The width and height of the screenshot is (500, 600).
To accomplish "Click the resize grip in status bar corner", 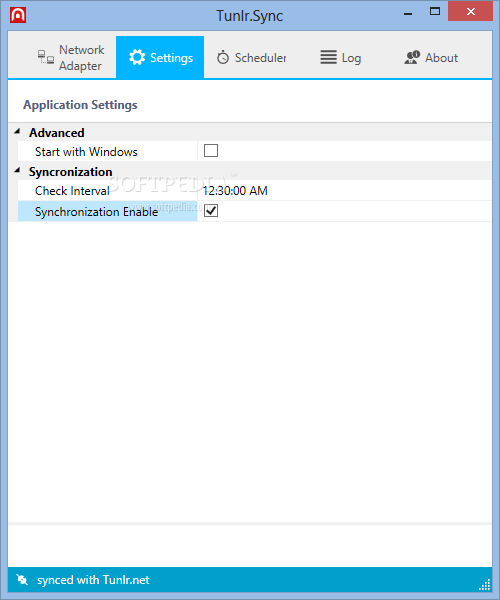I will 485,585.
